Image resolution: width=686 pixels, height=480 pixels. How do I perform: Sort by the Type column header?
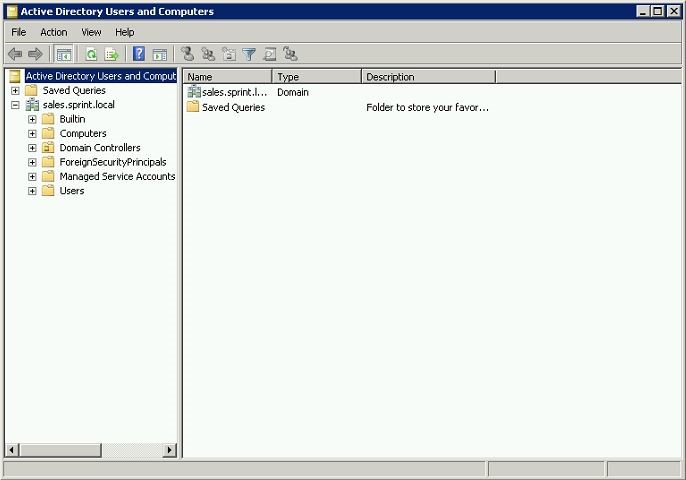pyautogui.click(x=317, y=77)
